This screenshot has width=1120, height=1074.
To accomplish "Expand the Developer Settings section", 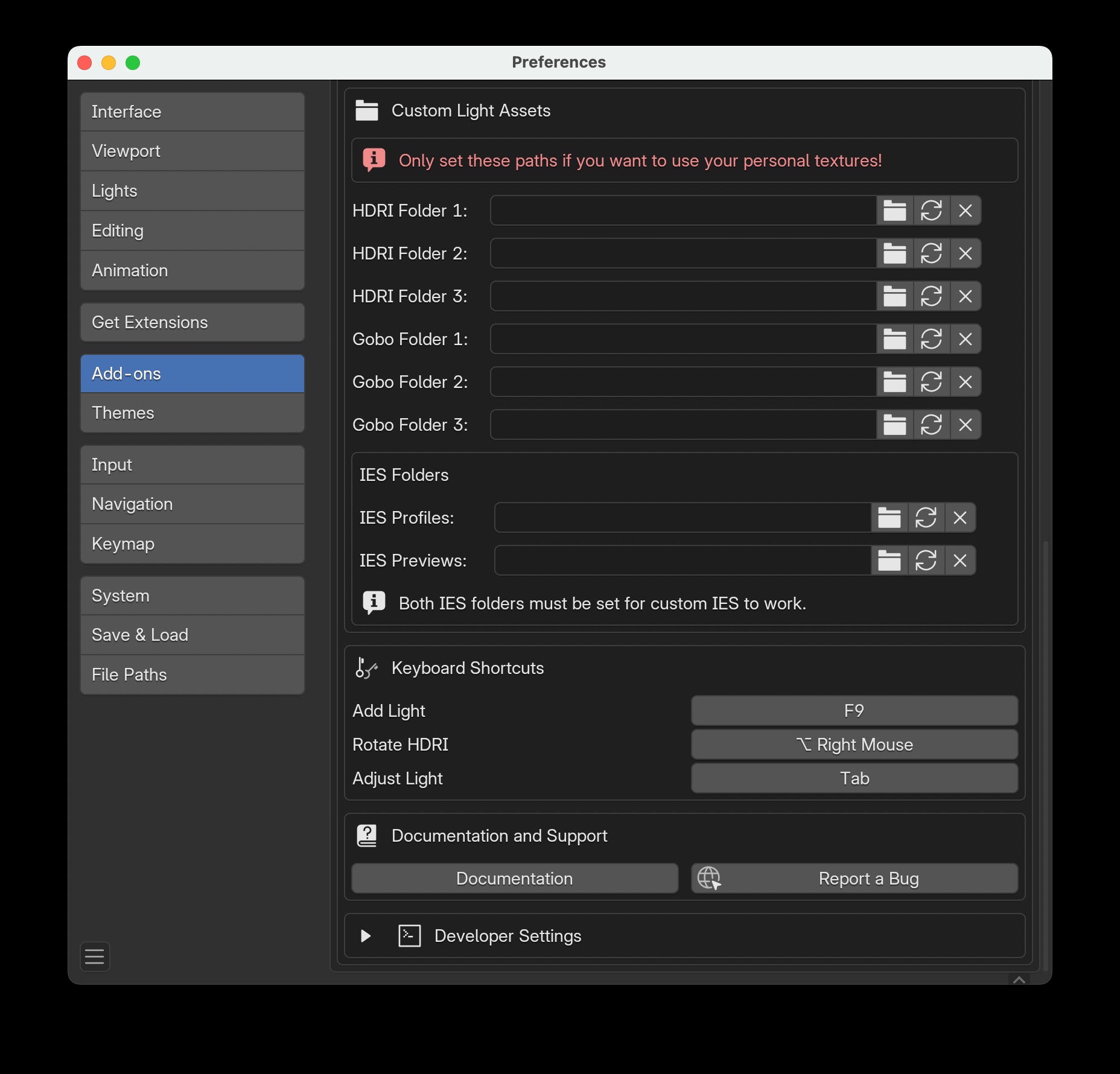I will (x=364, y=936).
